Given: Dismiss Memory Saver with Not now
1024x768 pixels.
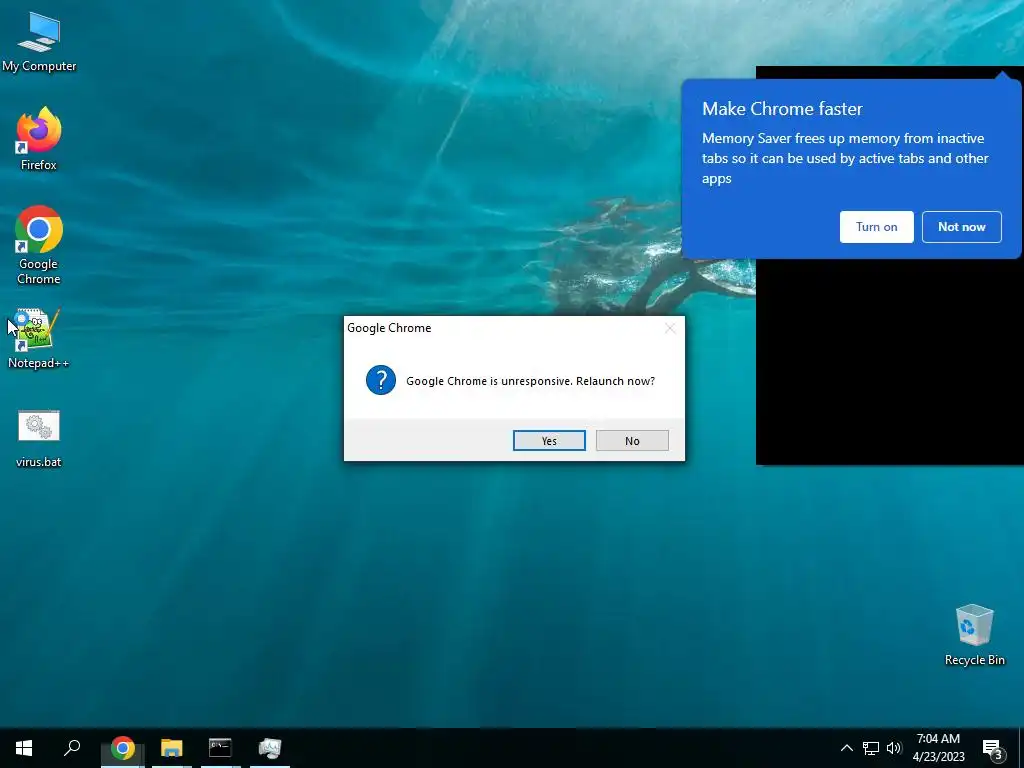Looking at the screenshot, I should point(961,227).
